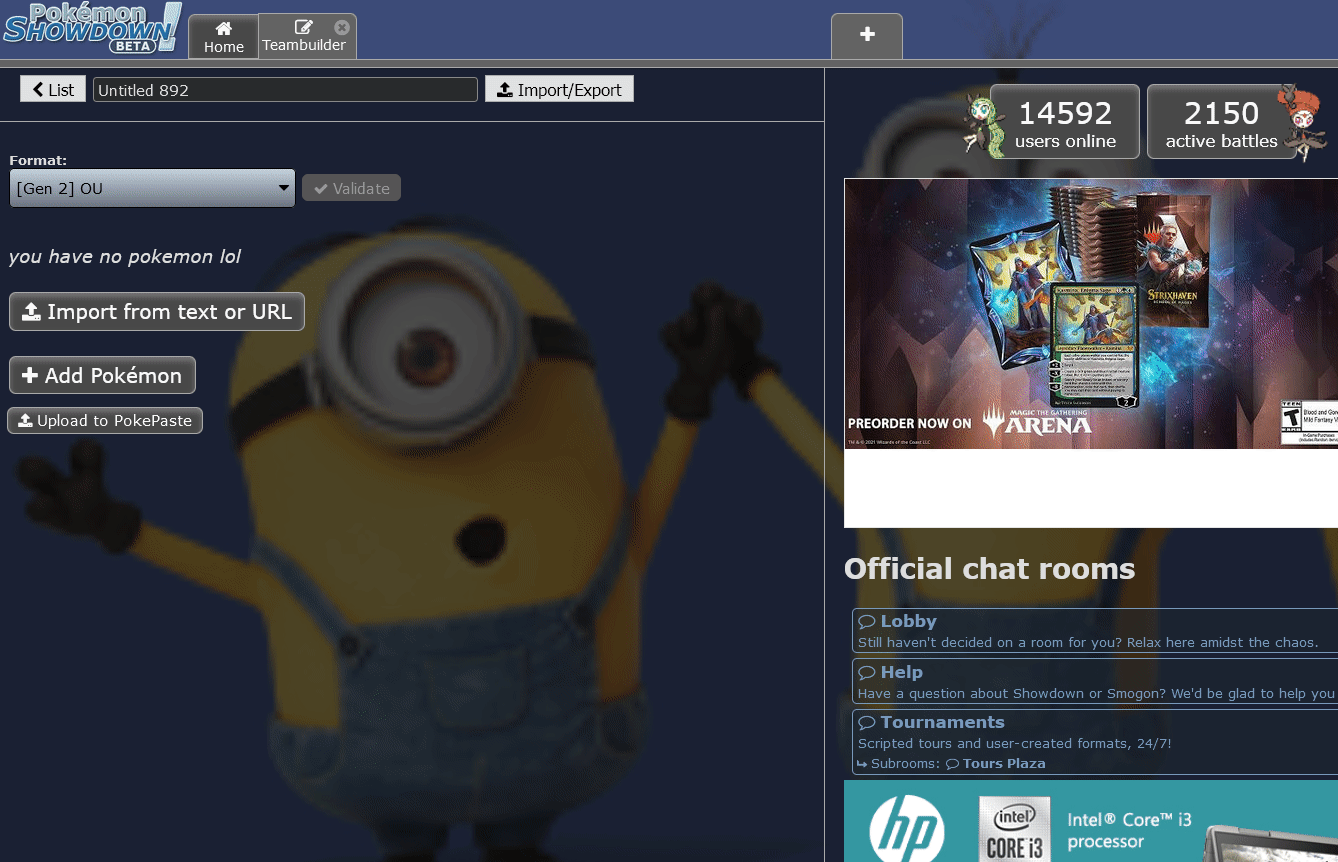The image size is (1338, 862).
Task: Edit the team name field Untitled 892
Action: (x=285, y=90)
